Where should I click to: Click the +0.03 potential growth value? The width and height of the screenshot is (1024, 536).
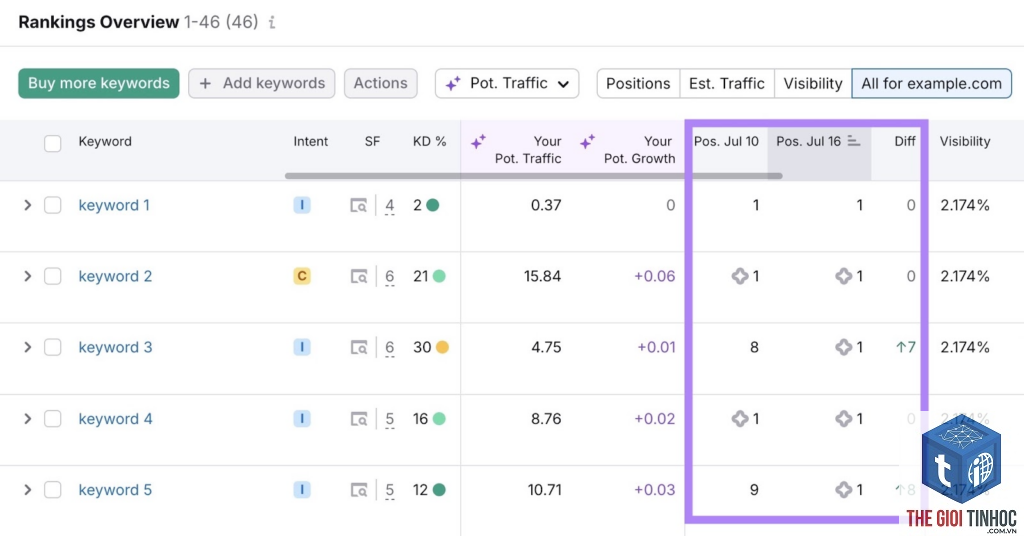(654, 490)
